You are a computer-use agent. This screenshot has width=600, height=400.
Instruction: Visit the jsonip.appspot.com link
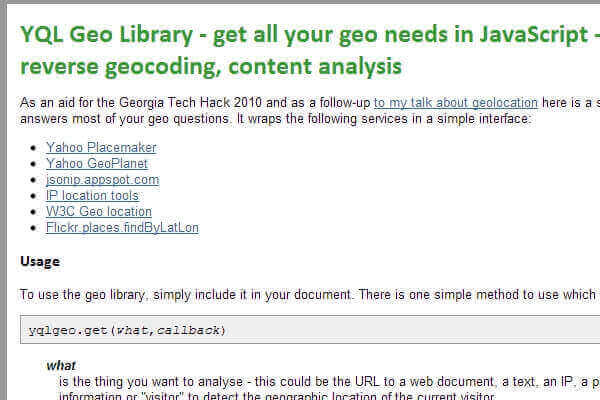pos(102,179)
